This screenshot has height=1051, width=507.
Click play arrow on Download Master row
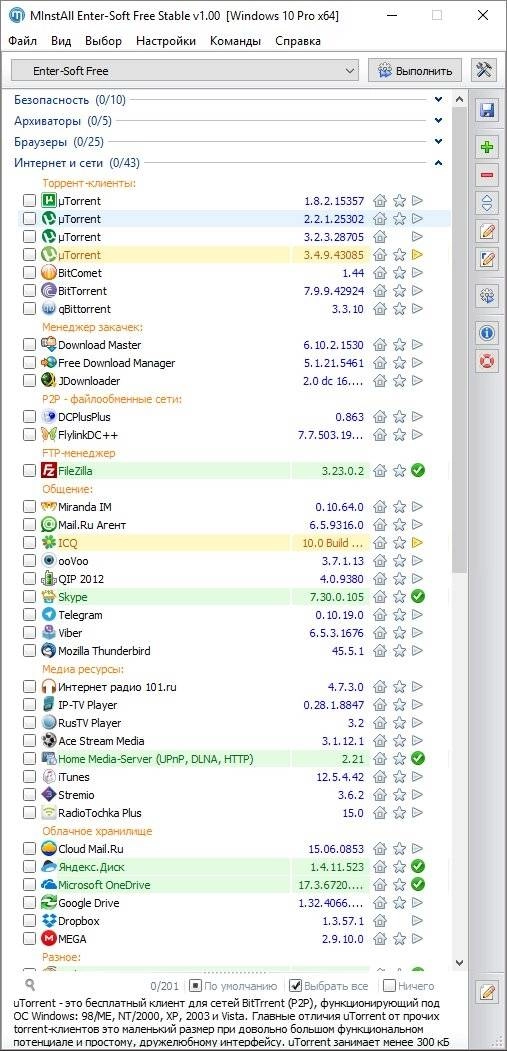tap(418, 345)
